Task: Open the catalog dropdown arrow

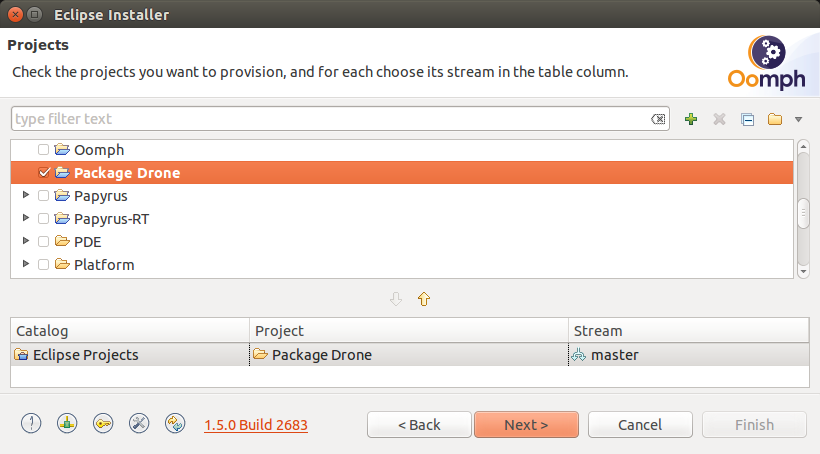Action: [x=799, y=119]
